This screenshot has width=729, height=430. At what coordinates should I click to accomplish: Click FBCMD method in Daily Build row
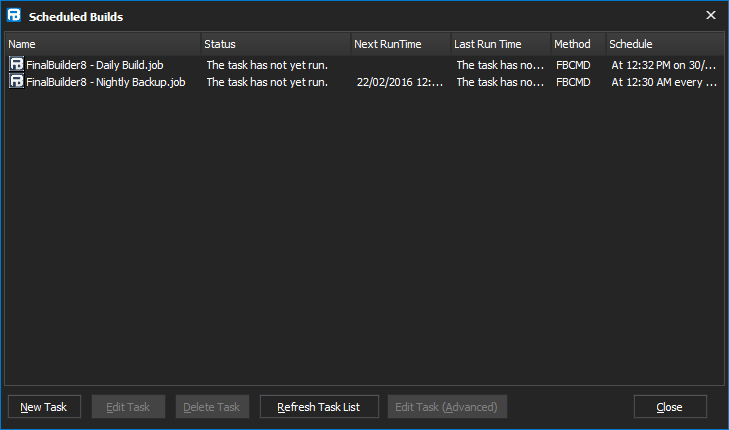(x=573, y=65)
